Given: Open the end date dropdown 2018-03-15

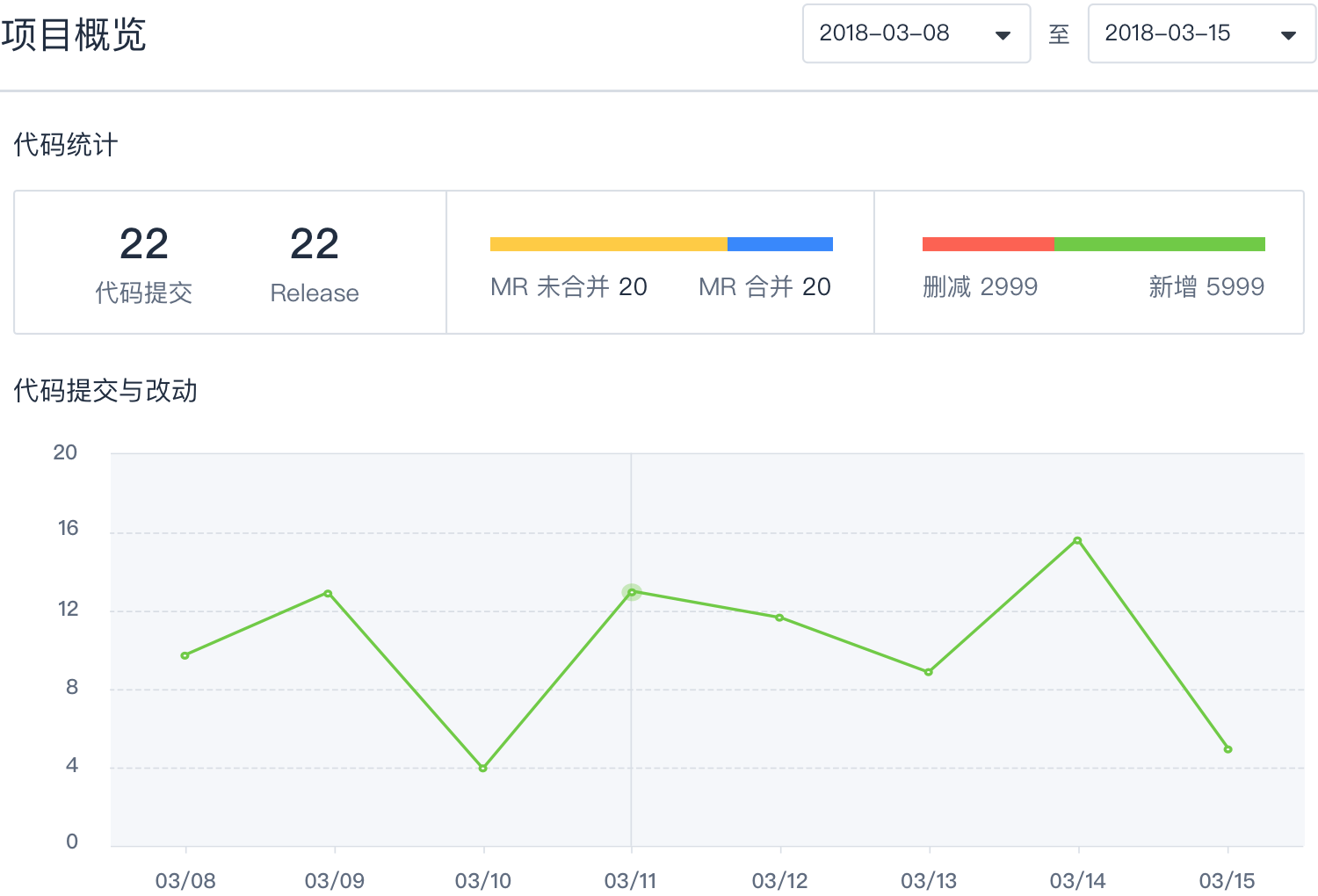Looking at the screenshot, I should [1201, 33].
